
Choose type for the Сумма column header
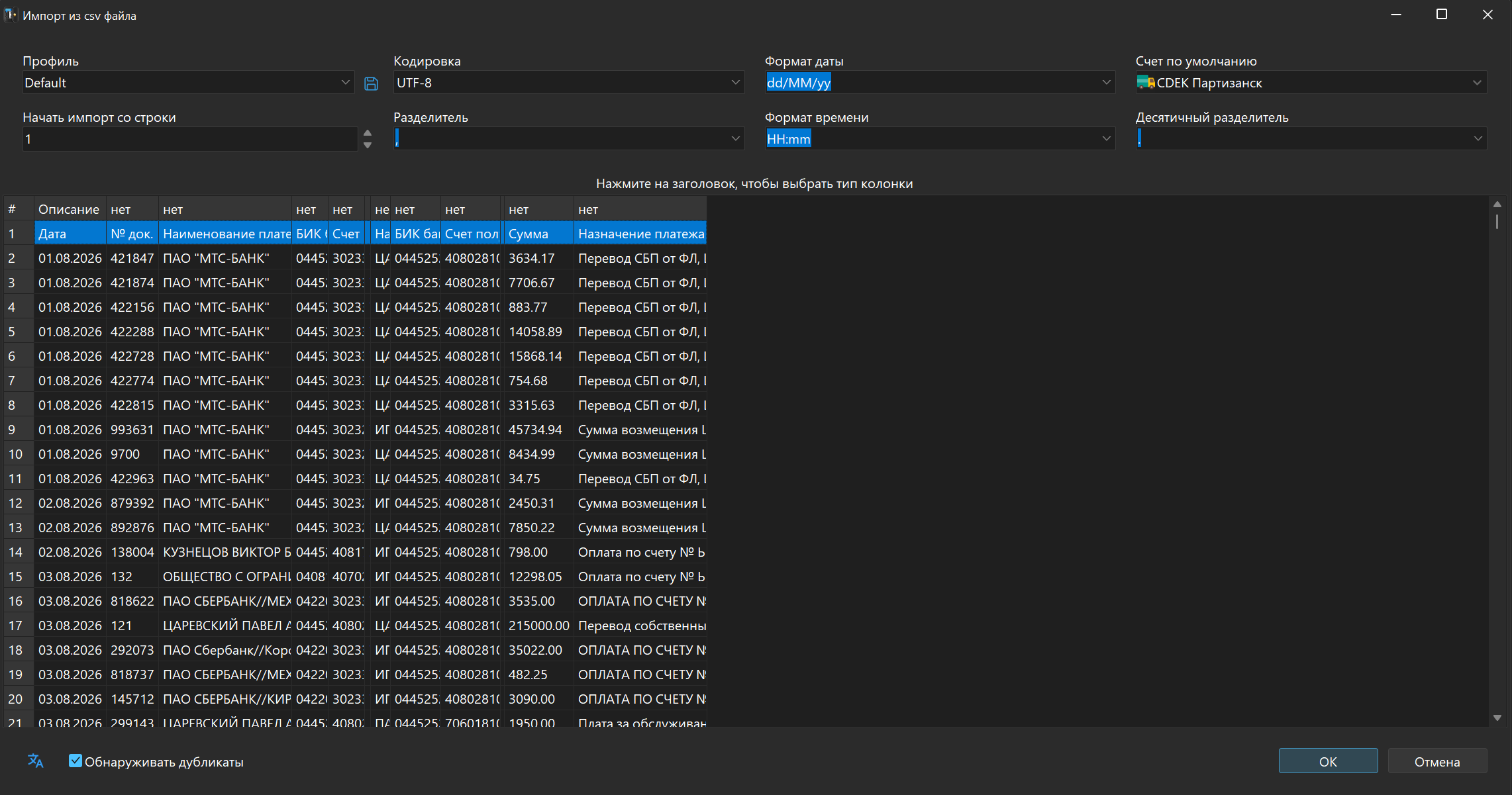538,209
